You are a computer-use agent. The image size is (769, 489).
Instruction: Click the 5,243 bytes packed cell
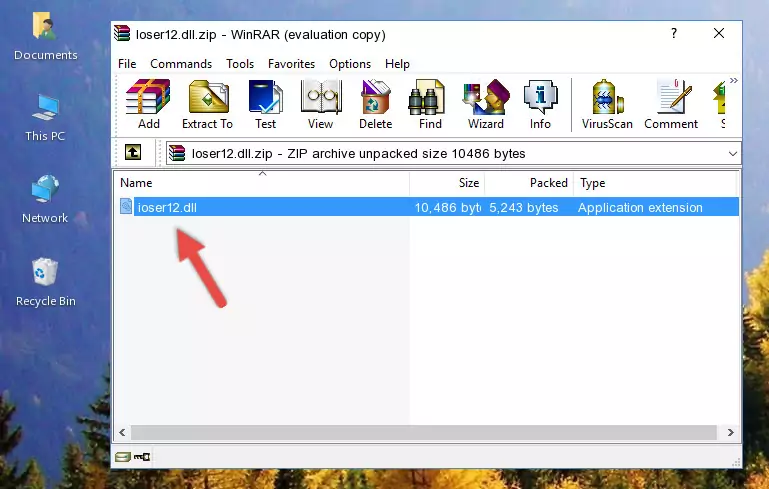[523, 207]
